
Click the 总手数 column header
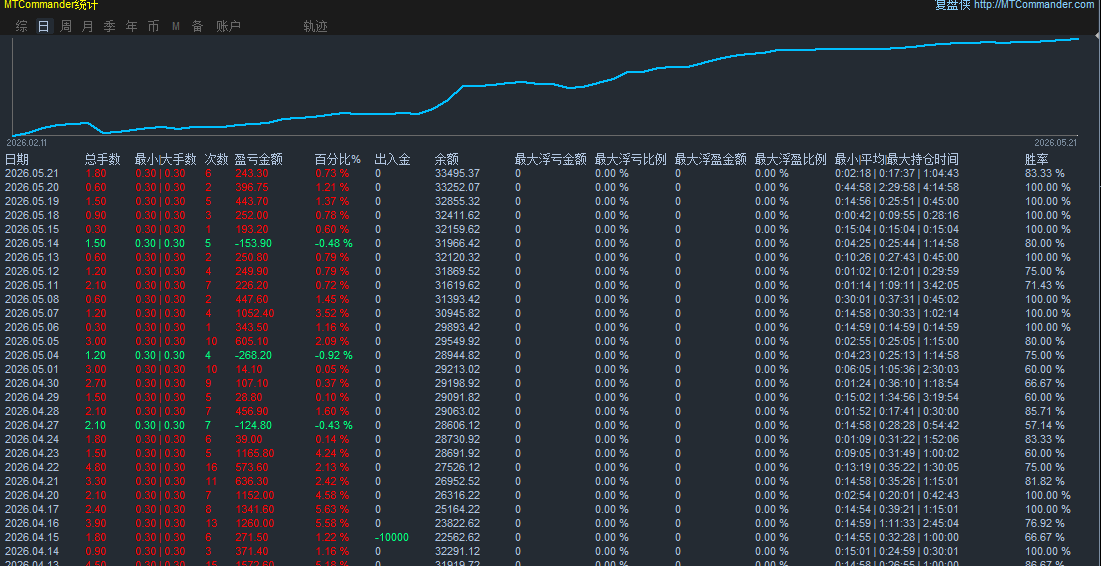pyautogui.click(x=103, y=159)
